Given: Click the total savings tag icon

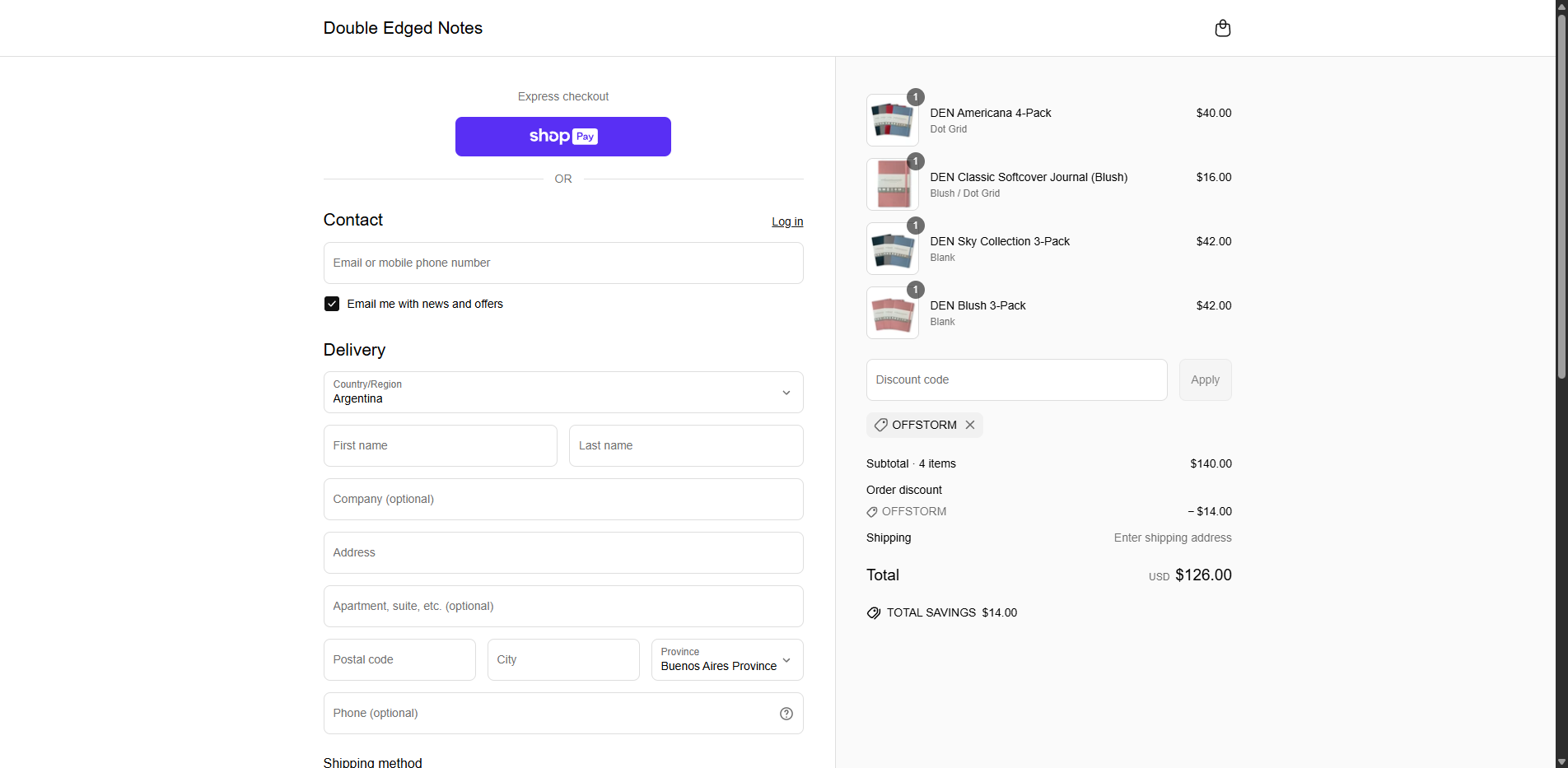Looking at the screenshot, I should (874, 613).
